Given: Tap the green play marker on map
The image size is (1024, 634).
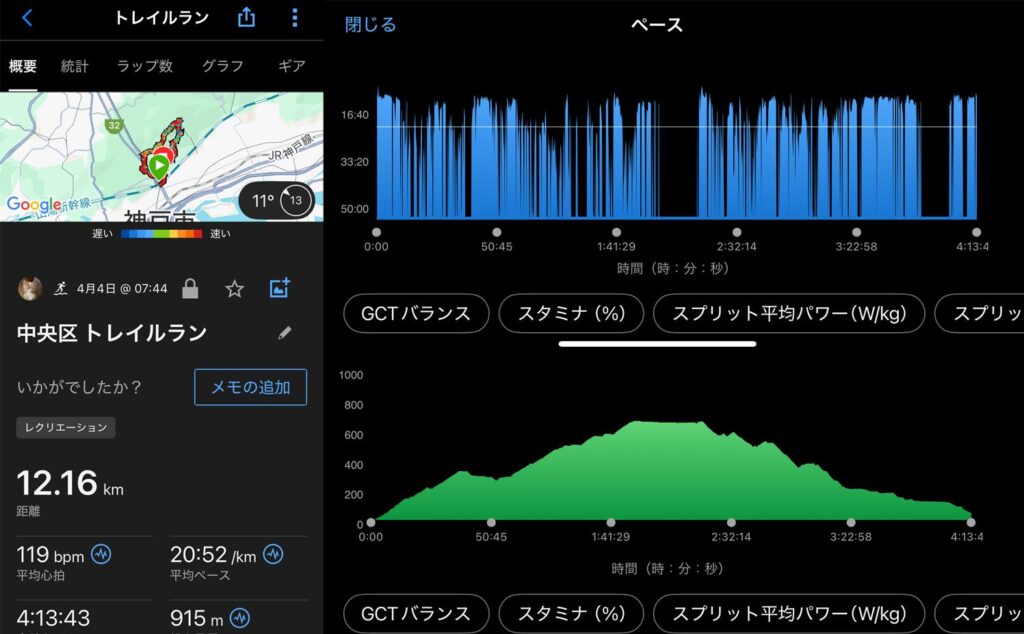Looking at the screenshot, I should [158, 164].
